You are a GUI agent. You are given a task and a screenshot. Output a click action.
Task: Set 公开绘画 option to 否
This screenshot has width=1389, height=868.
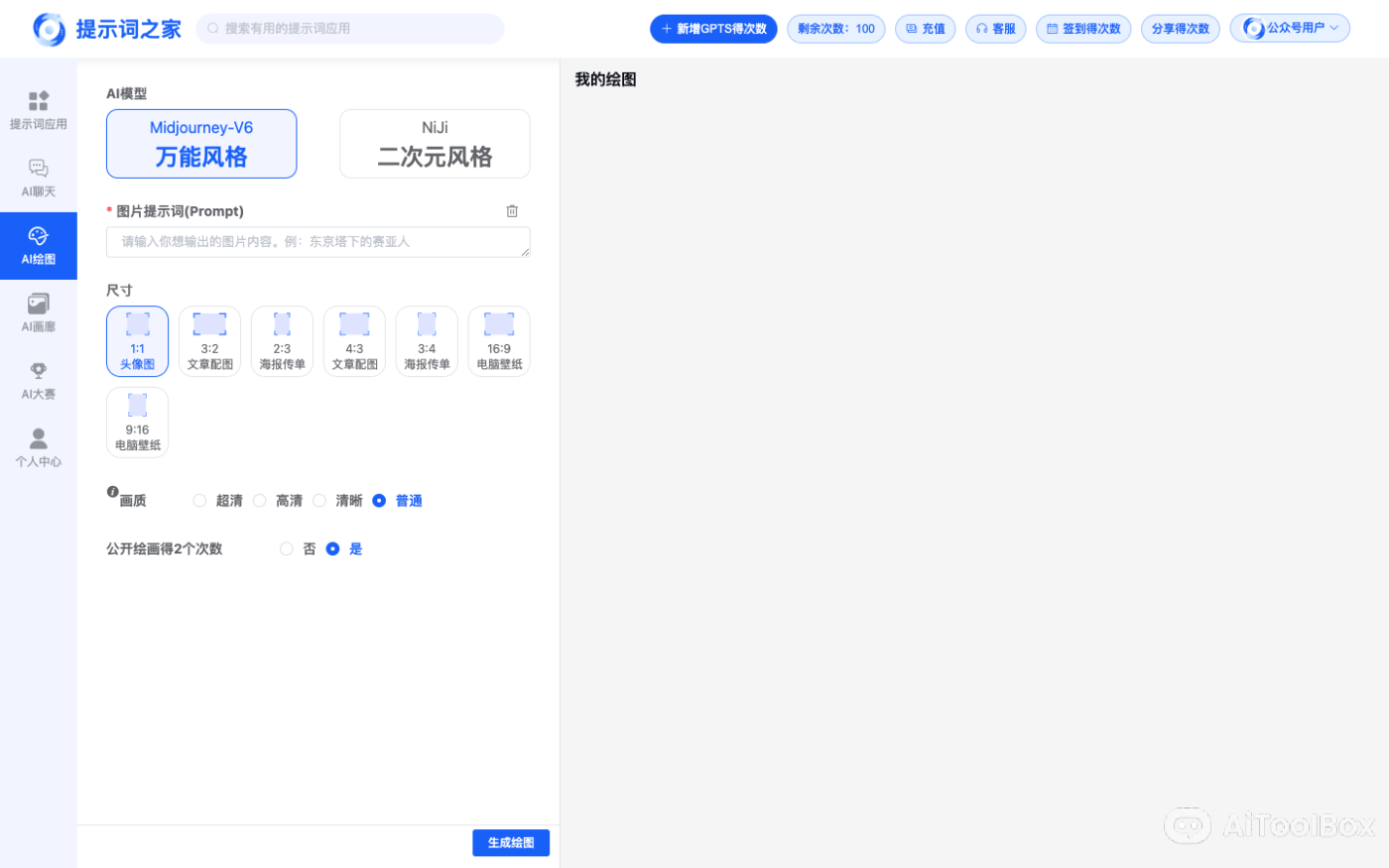(x=287, y=549)
